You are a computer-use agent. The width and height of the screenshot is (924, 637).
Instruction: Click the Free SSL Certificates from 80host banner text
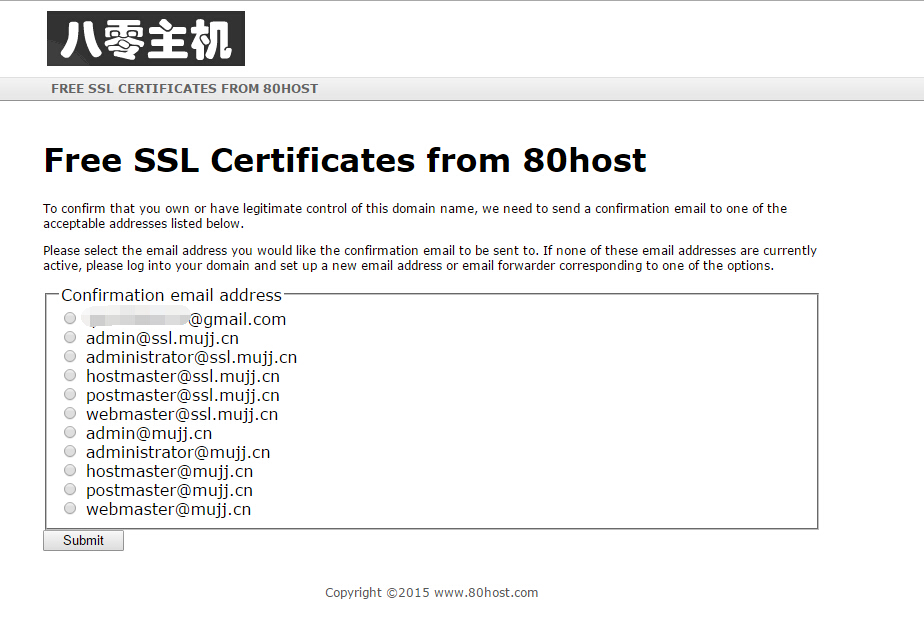(184, 88)
